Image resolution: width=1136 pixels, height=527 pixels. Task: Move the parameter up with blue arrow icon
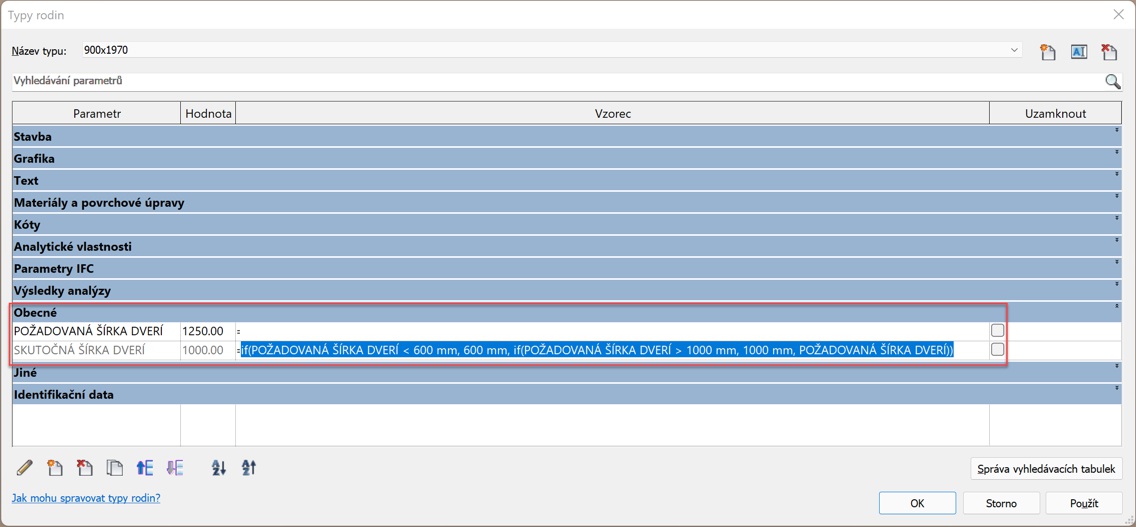145,468
